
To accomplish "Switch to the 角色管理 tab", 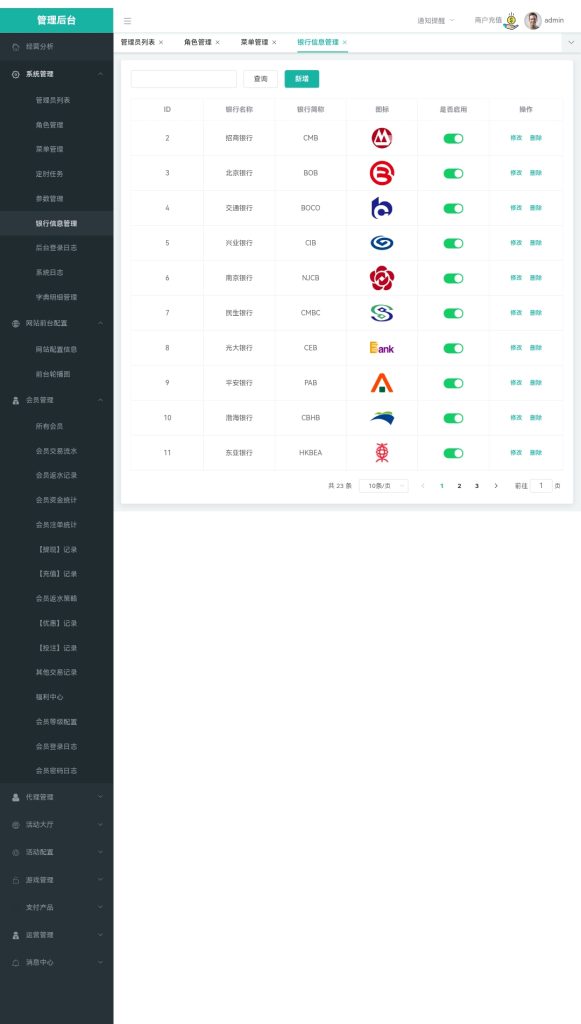I will click(x=198, y=42).
